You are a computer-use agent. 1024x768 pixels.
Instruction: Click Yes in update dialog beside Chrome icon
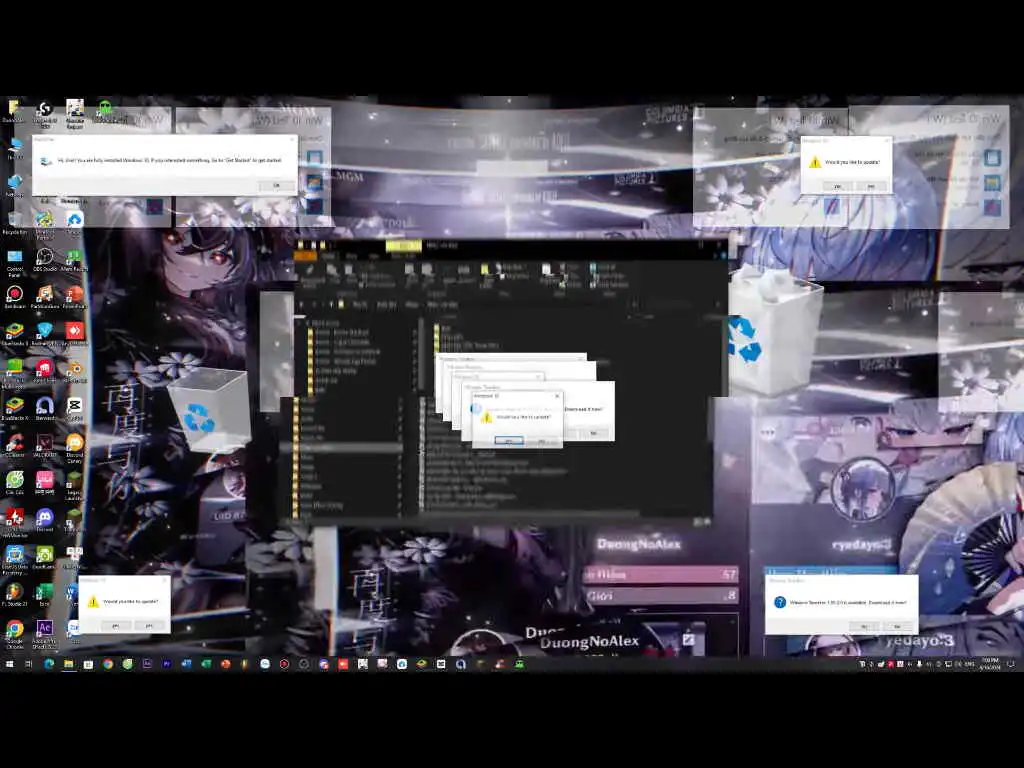[x=116, y=626]
